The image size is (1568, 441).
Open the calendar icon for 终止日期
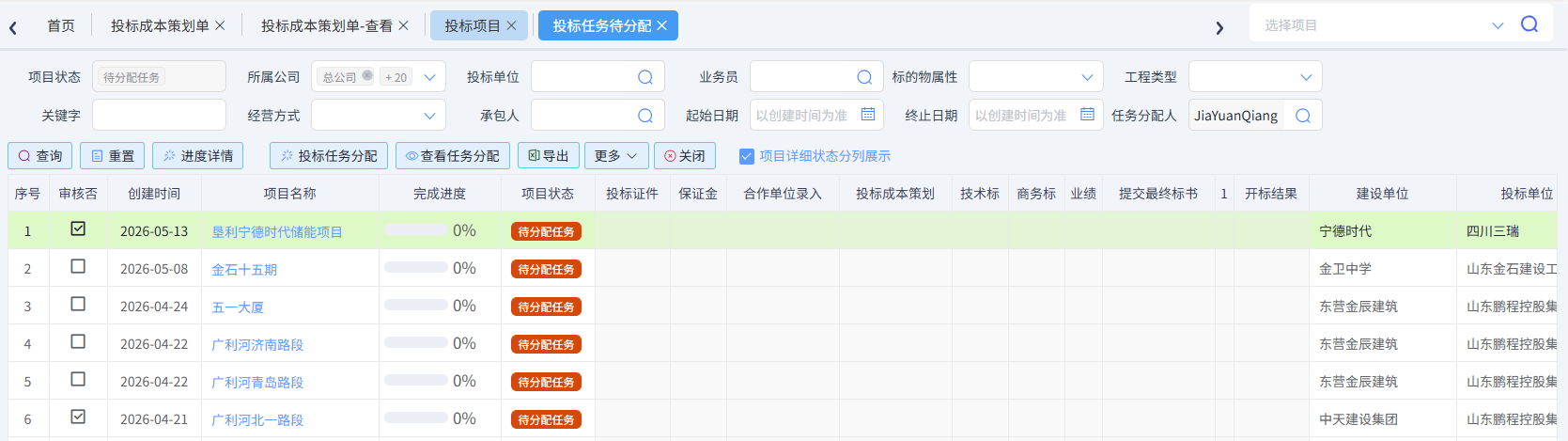(1087, 115)
